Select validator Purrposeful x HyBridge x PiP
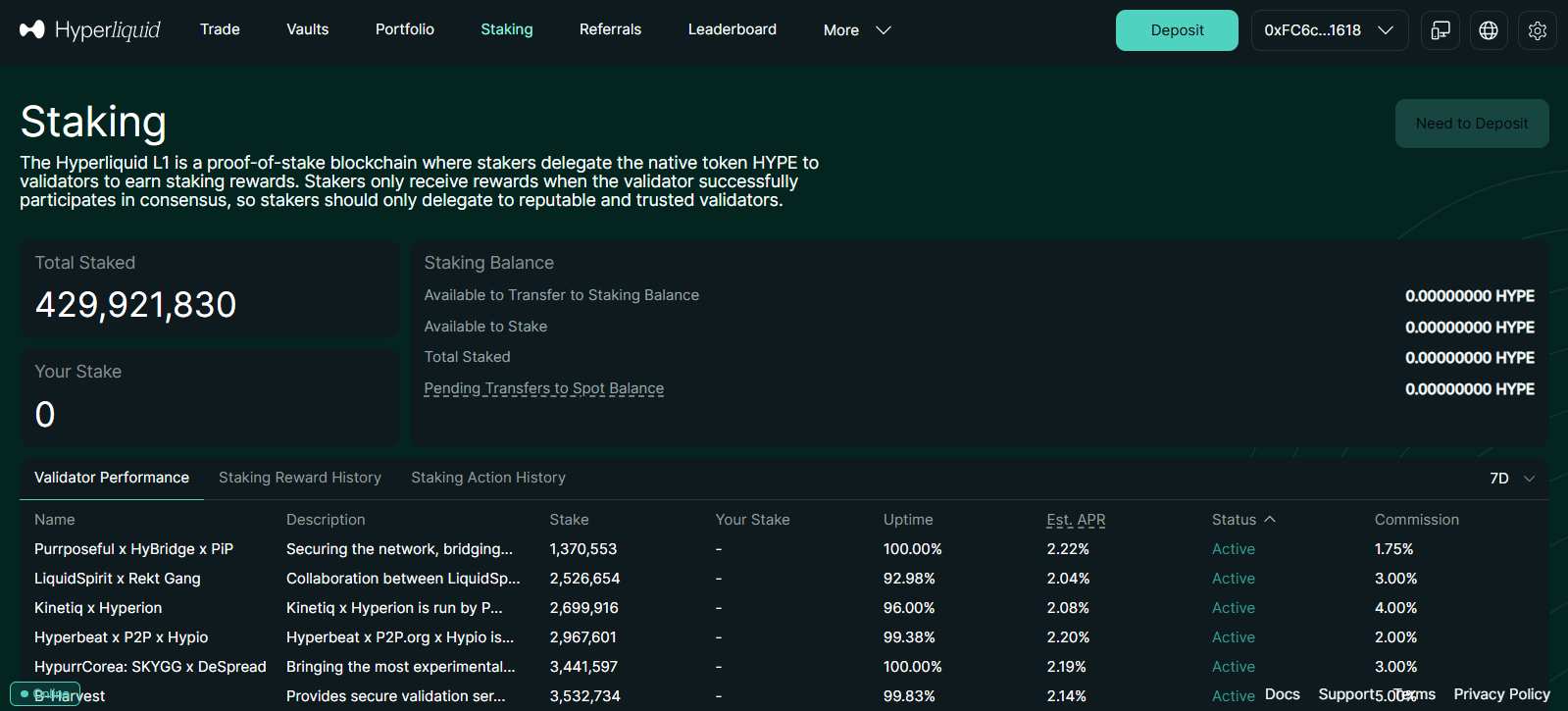 coord(133,549)
